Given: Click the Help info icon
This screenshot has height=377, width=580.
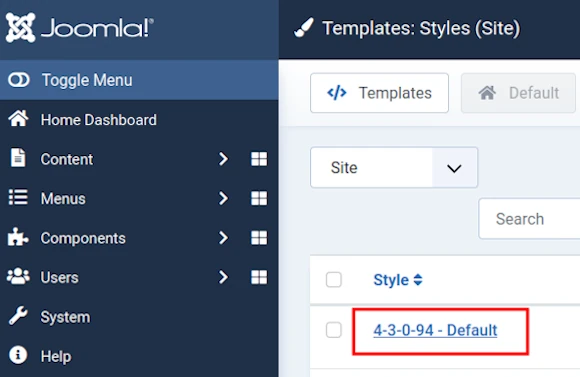Looking at the screenshot, I should pos(18,355).
